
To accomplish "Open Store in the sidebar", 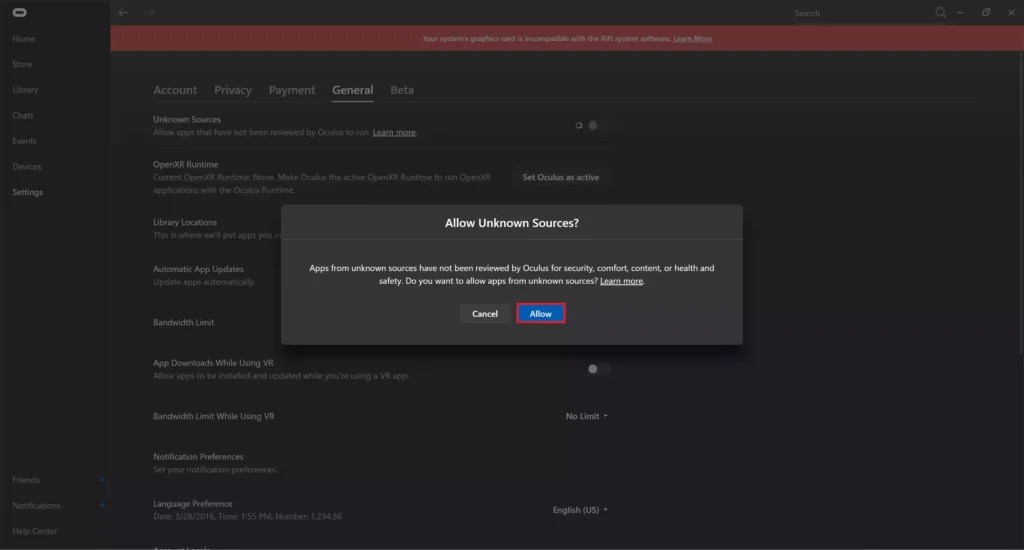I will click(x=22, y=64).
